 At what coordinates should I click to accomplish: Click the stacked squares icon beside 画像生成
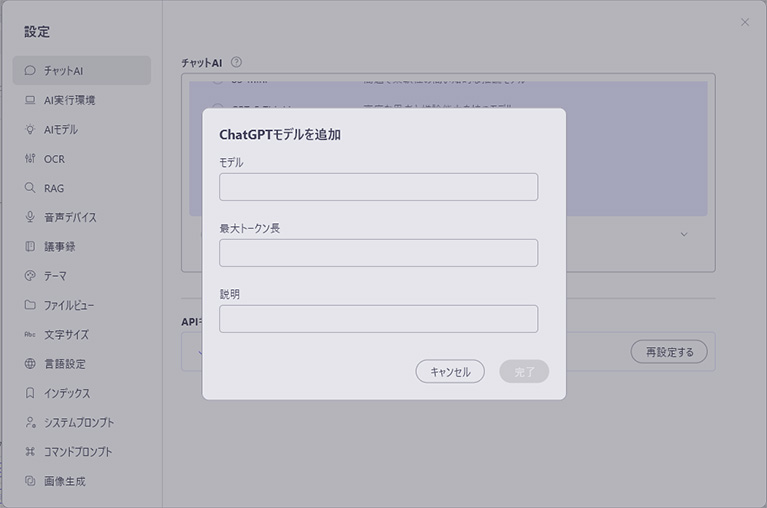tap(30, 481)
